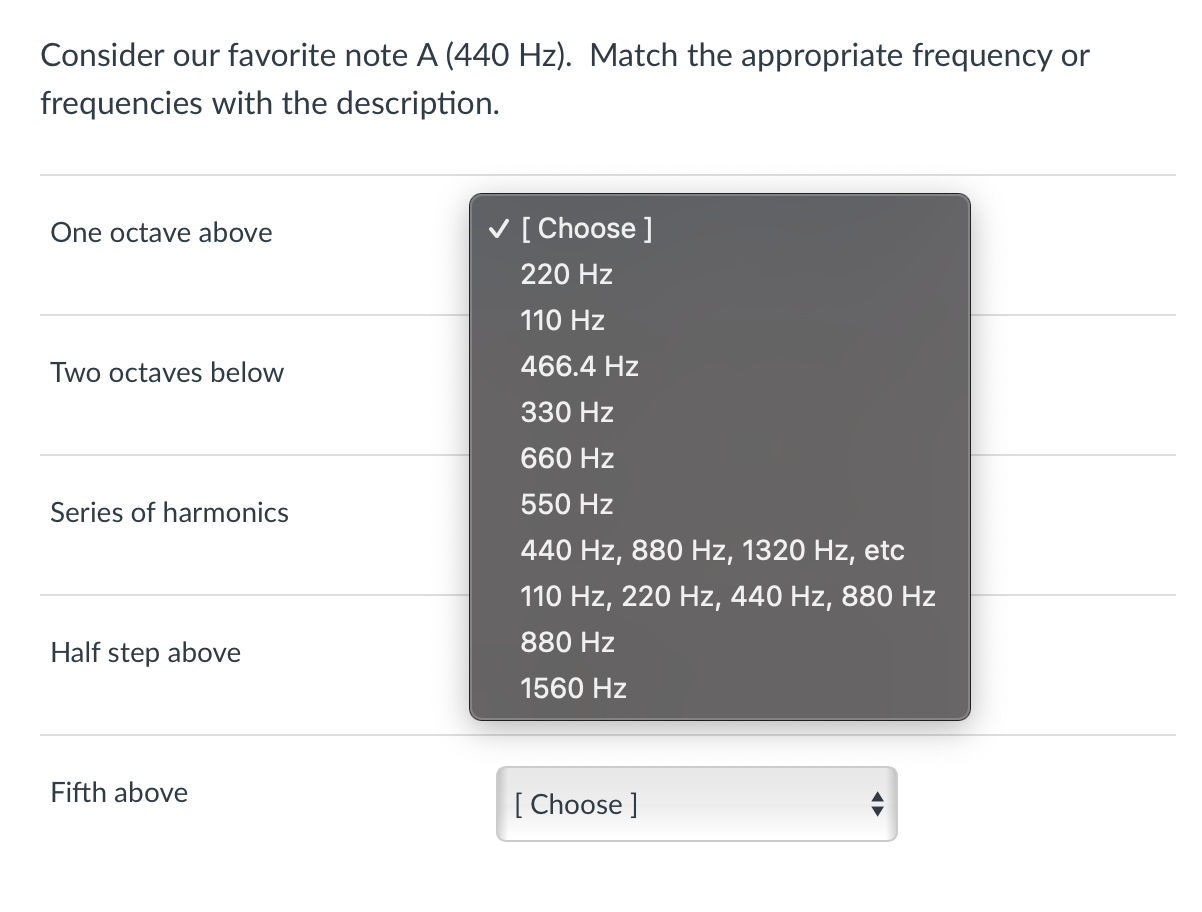1202x912 pixels.
Task: Click the Series of harmonics label
Action: (169, 512)
